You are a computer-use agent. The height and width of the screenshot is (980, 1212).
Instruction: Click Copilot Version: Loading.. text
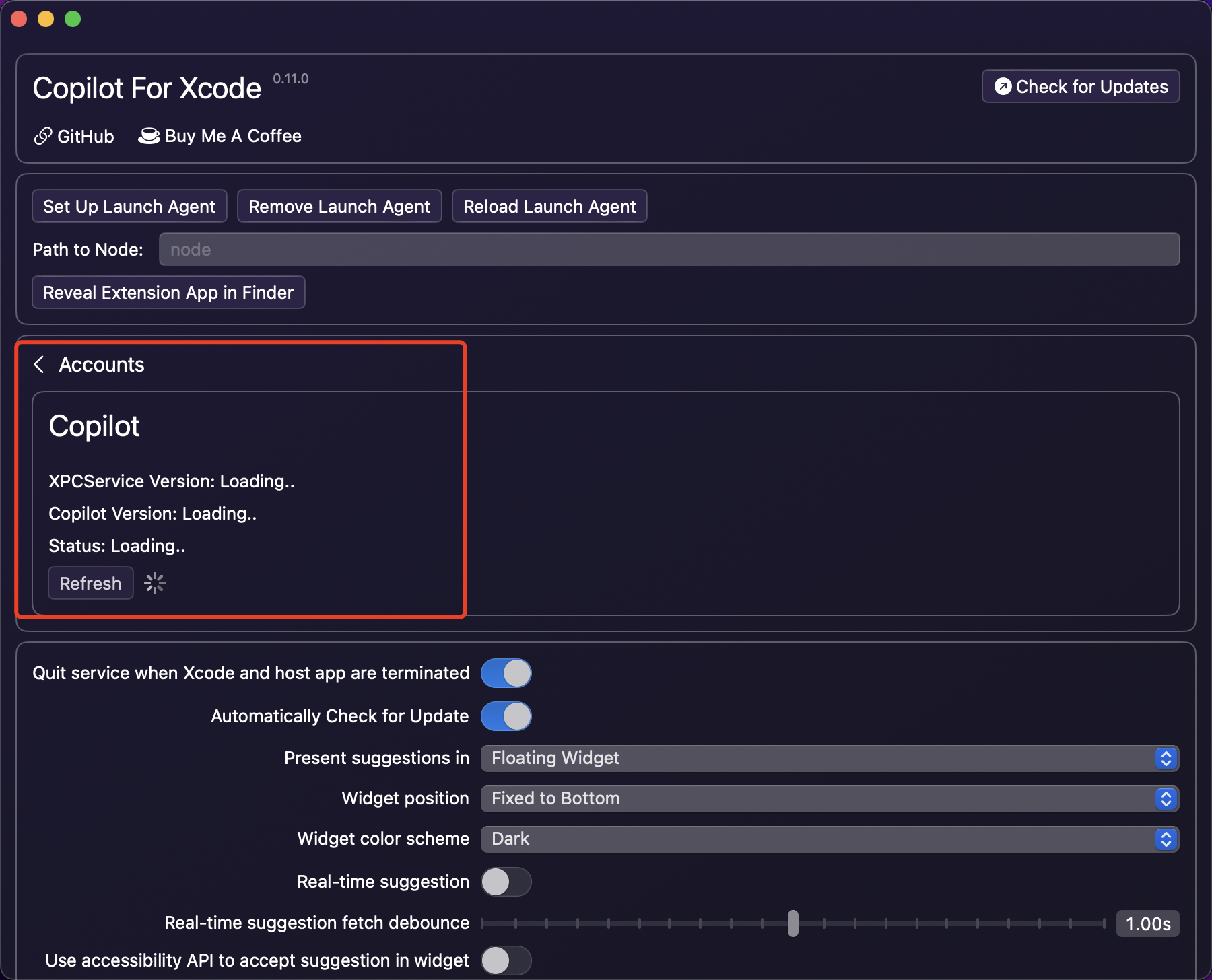coord(153,514)
